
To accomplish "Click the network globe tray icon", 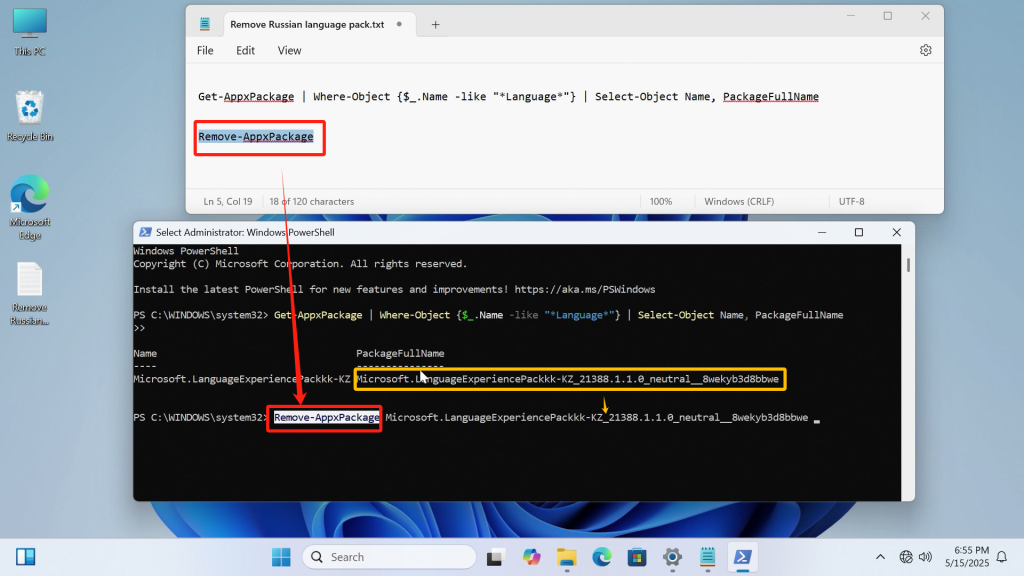I will point(906,557).
